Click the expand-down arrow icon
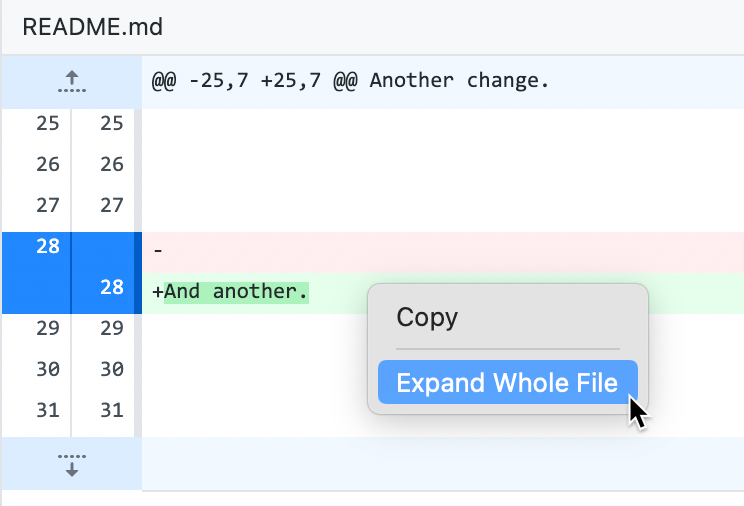The image size is (744, 506). 71,464
